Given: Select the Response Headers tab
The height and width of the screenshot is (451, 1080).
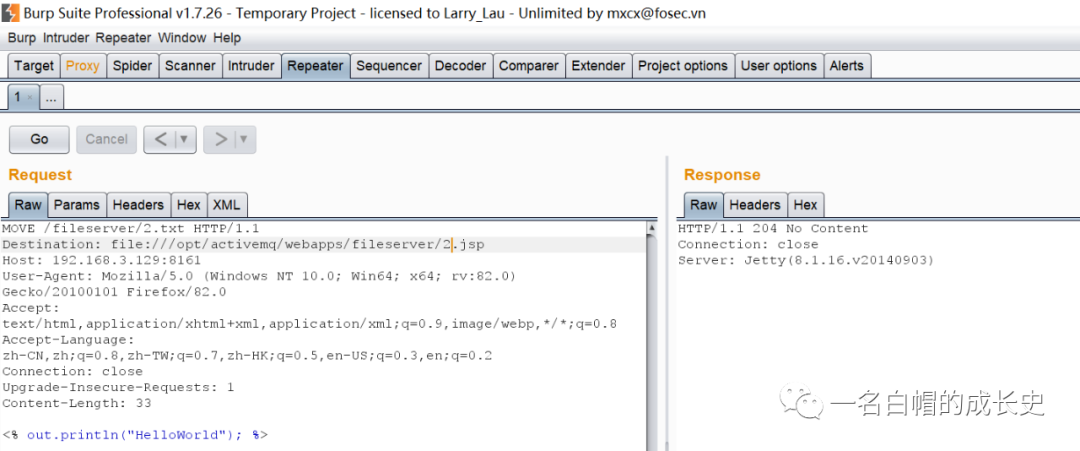Looking at the screenshot, I should coord(755,204).
